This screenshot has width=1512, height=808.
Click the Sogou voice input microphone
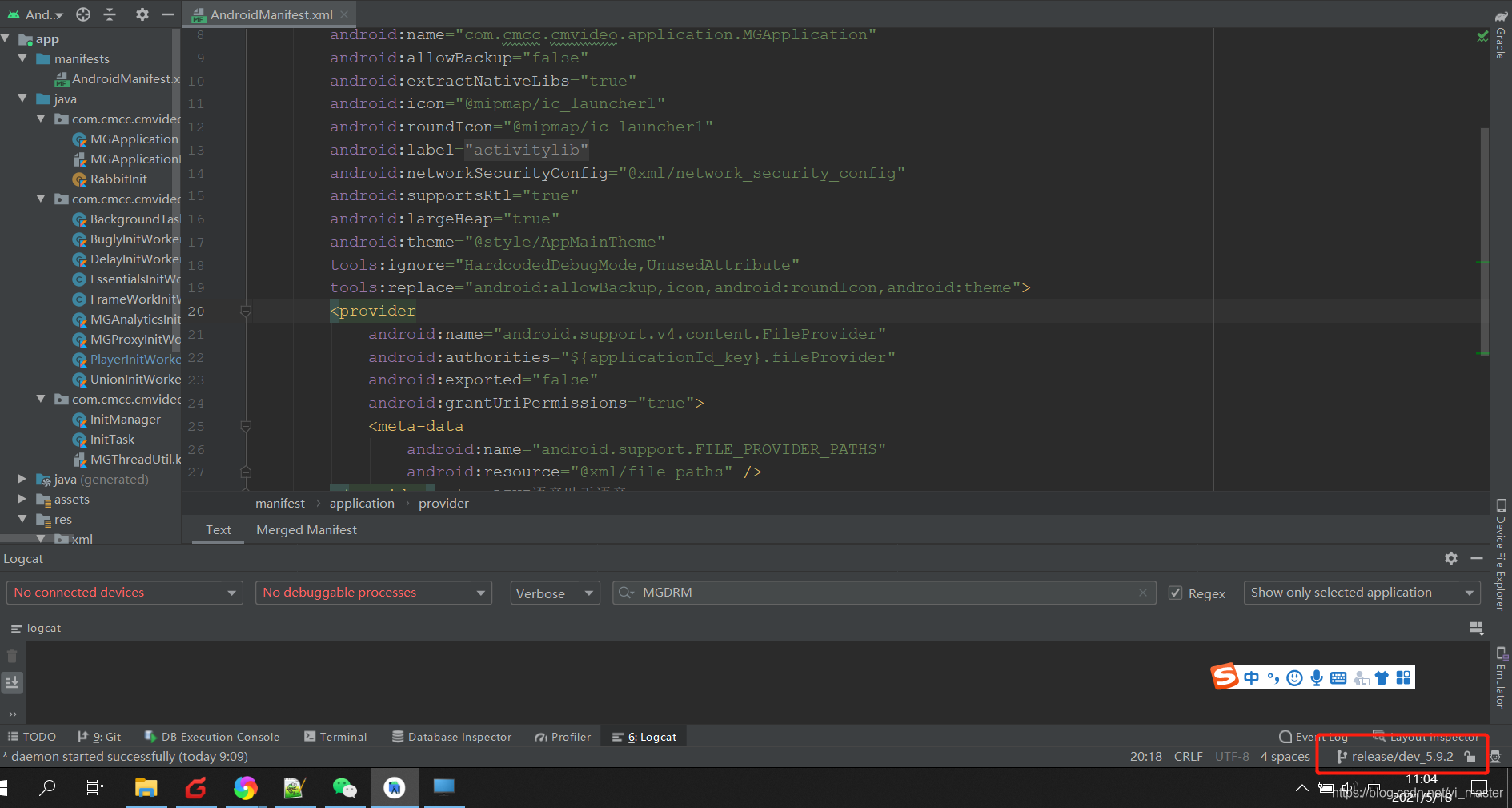pos(1317,677)
